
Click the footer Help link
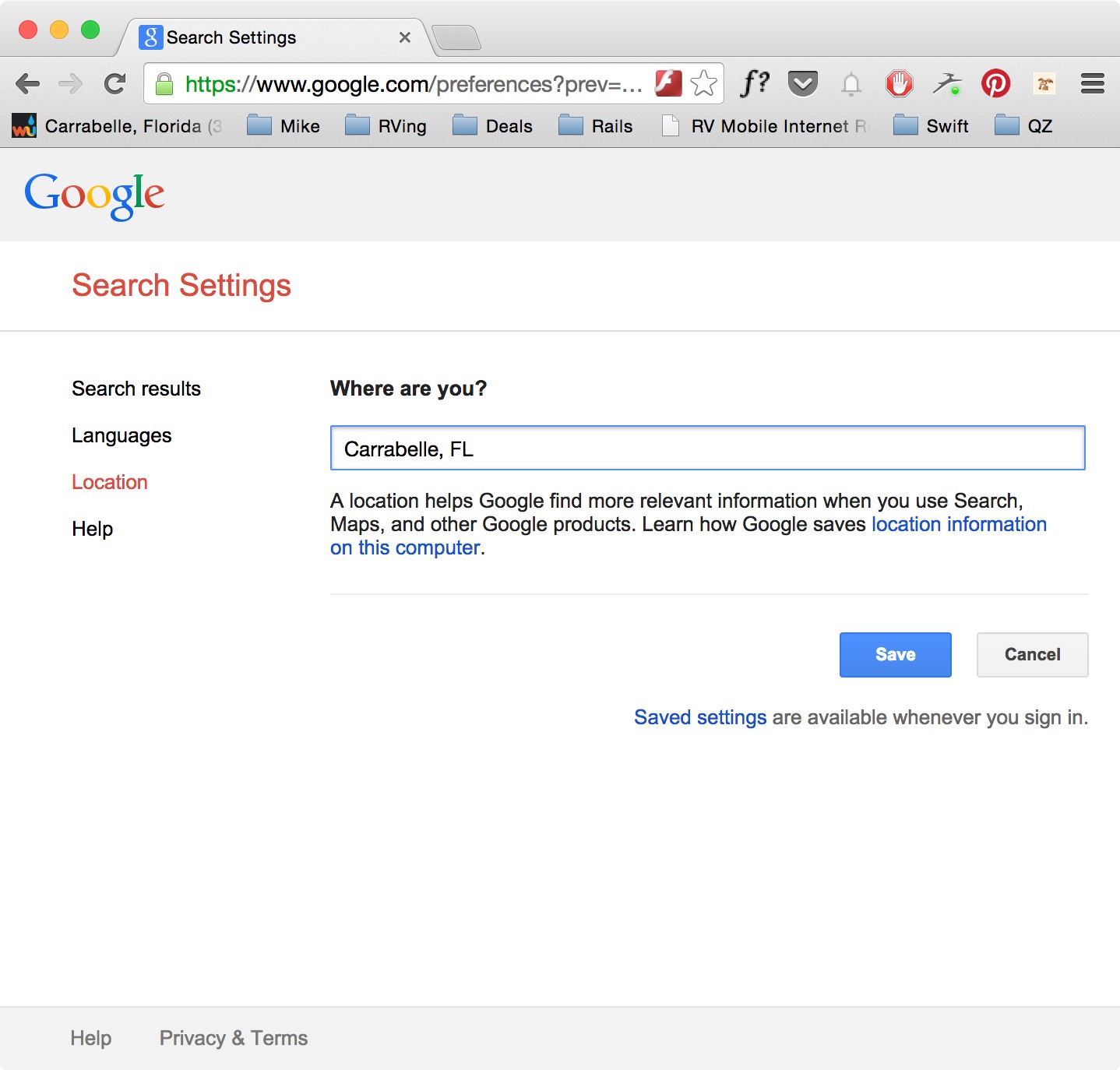[91, 1038]
